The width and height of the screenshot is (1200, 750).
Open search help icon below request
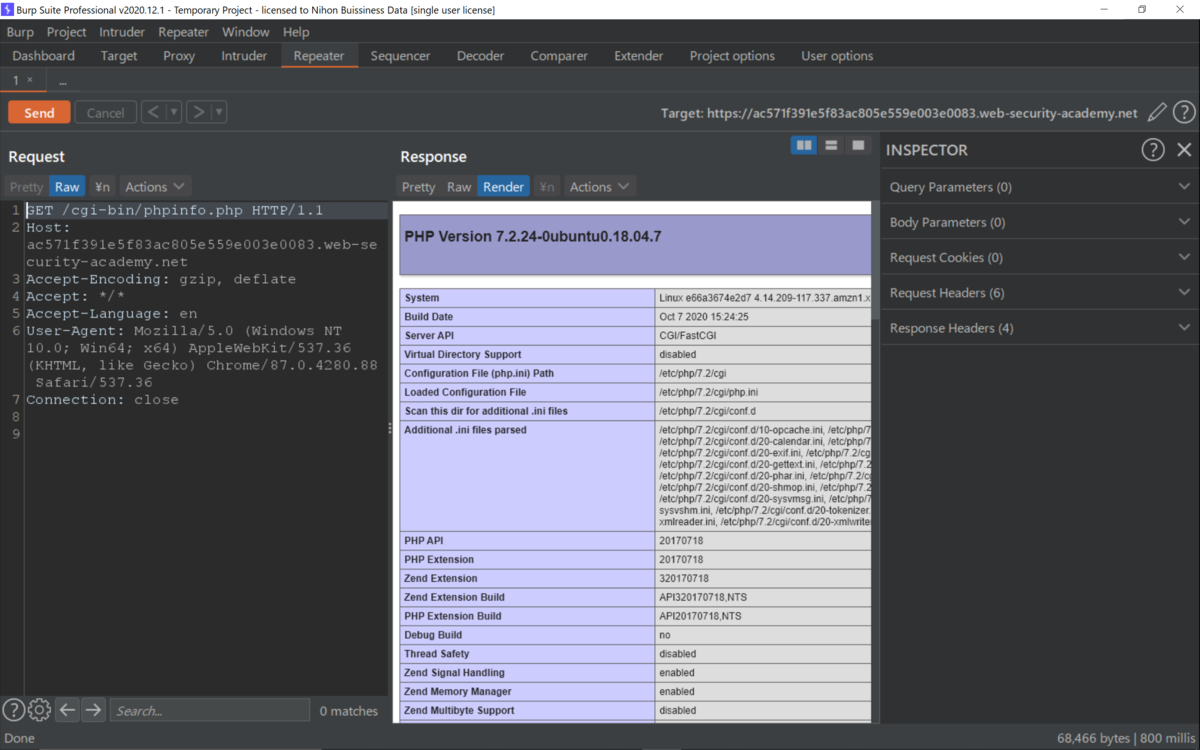click(13, 710)
